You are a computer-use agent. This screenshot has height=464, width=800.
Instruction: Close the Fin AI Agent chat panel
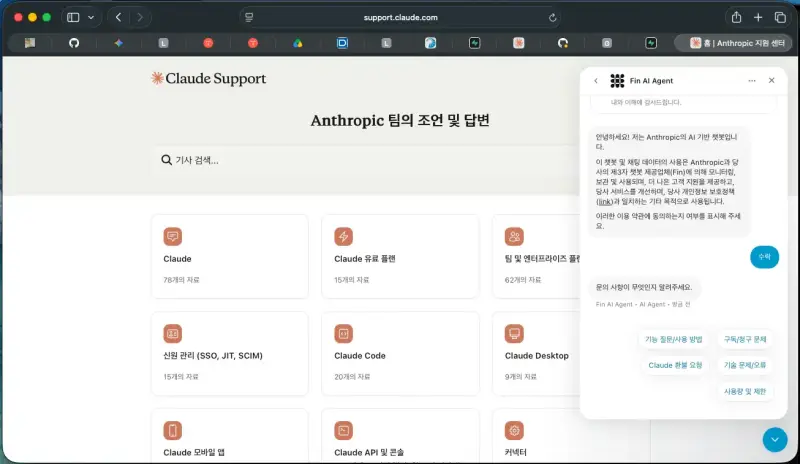click(771, 80)
